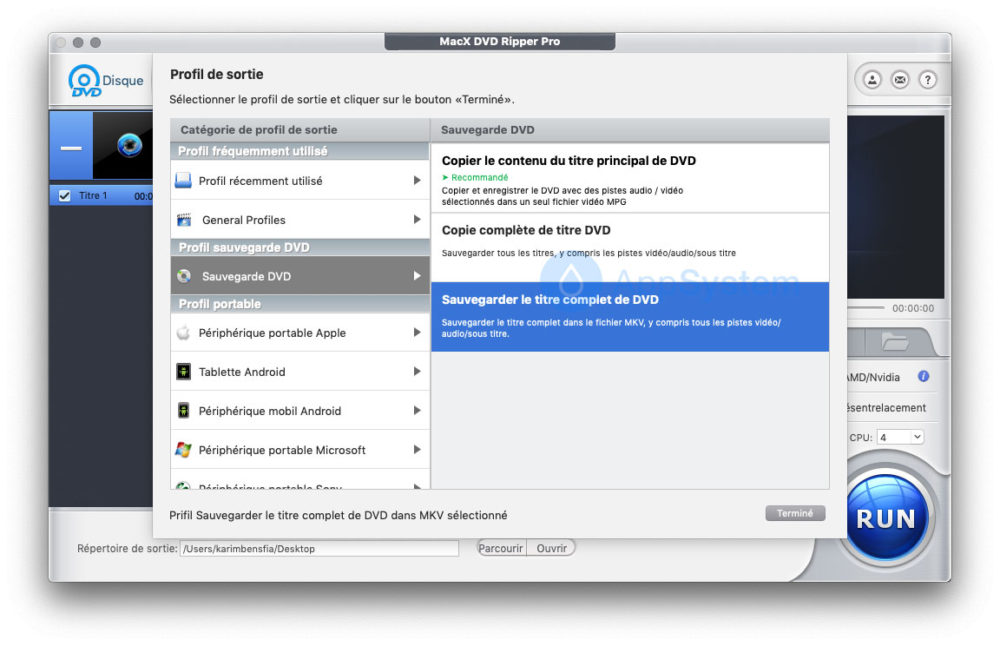The height and width of the screenshot is (646, 1000).
Task: Click the Parcourir button
Action: point(501,548)
